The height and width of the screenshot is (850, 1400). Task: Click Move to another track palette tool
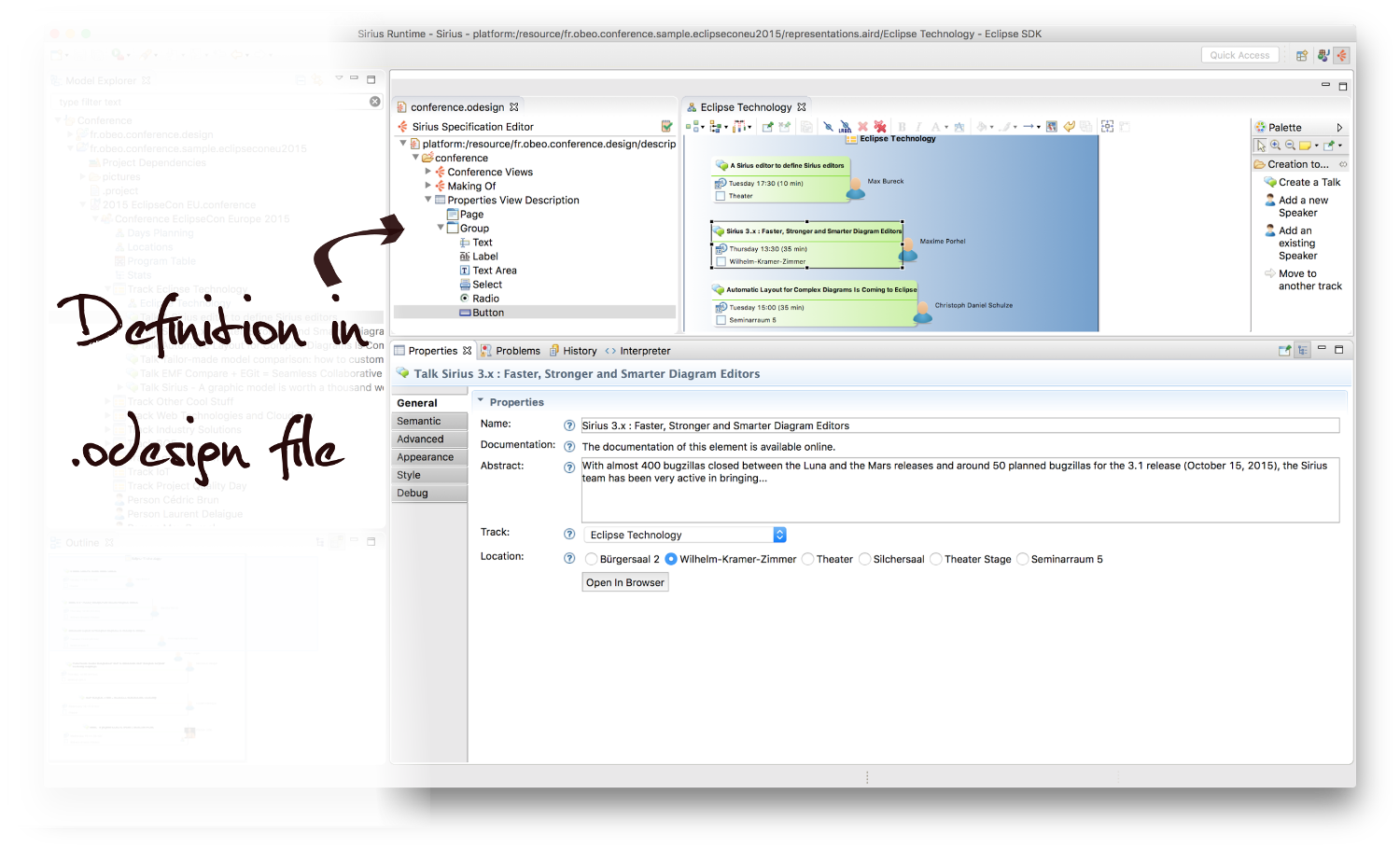click(1303, 280)
